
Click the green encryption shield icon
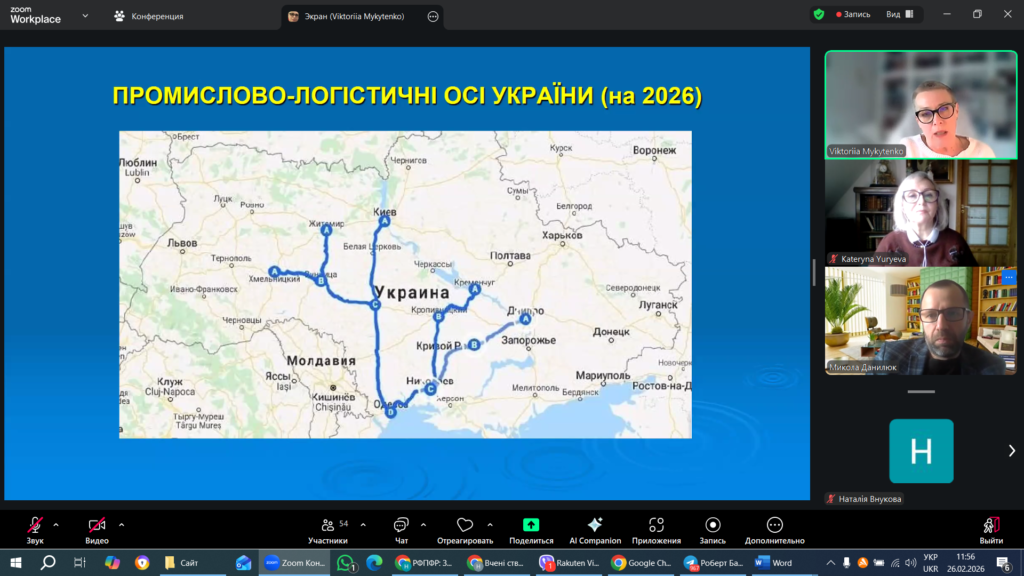pos(819,15)
